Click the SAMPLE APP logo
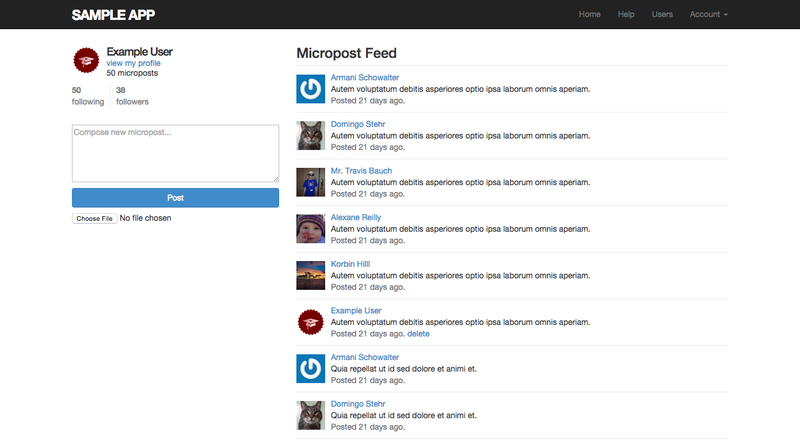The height and width of the screenshot is (441, 800). click(113, 15)
